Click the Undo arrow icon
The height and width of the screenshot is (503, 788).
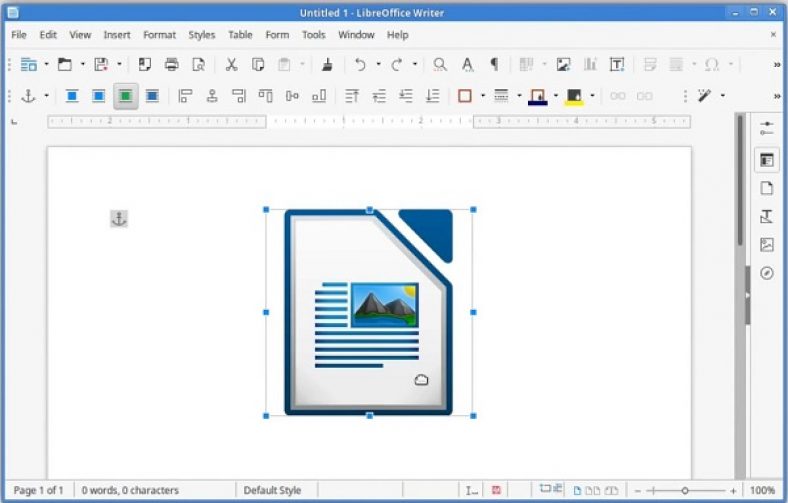tap(360, 64)
